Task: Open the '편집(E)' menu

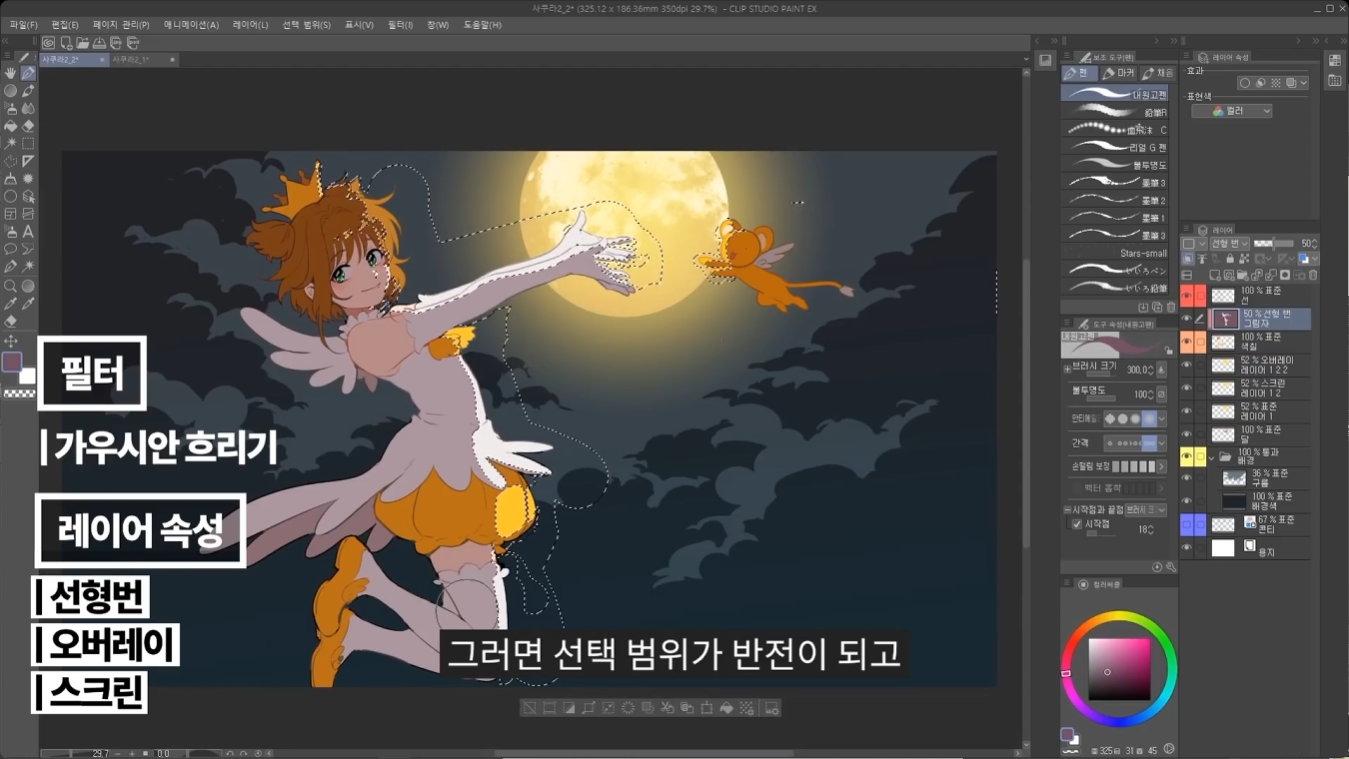Action: point(65,25)
